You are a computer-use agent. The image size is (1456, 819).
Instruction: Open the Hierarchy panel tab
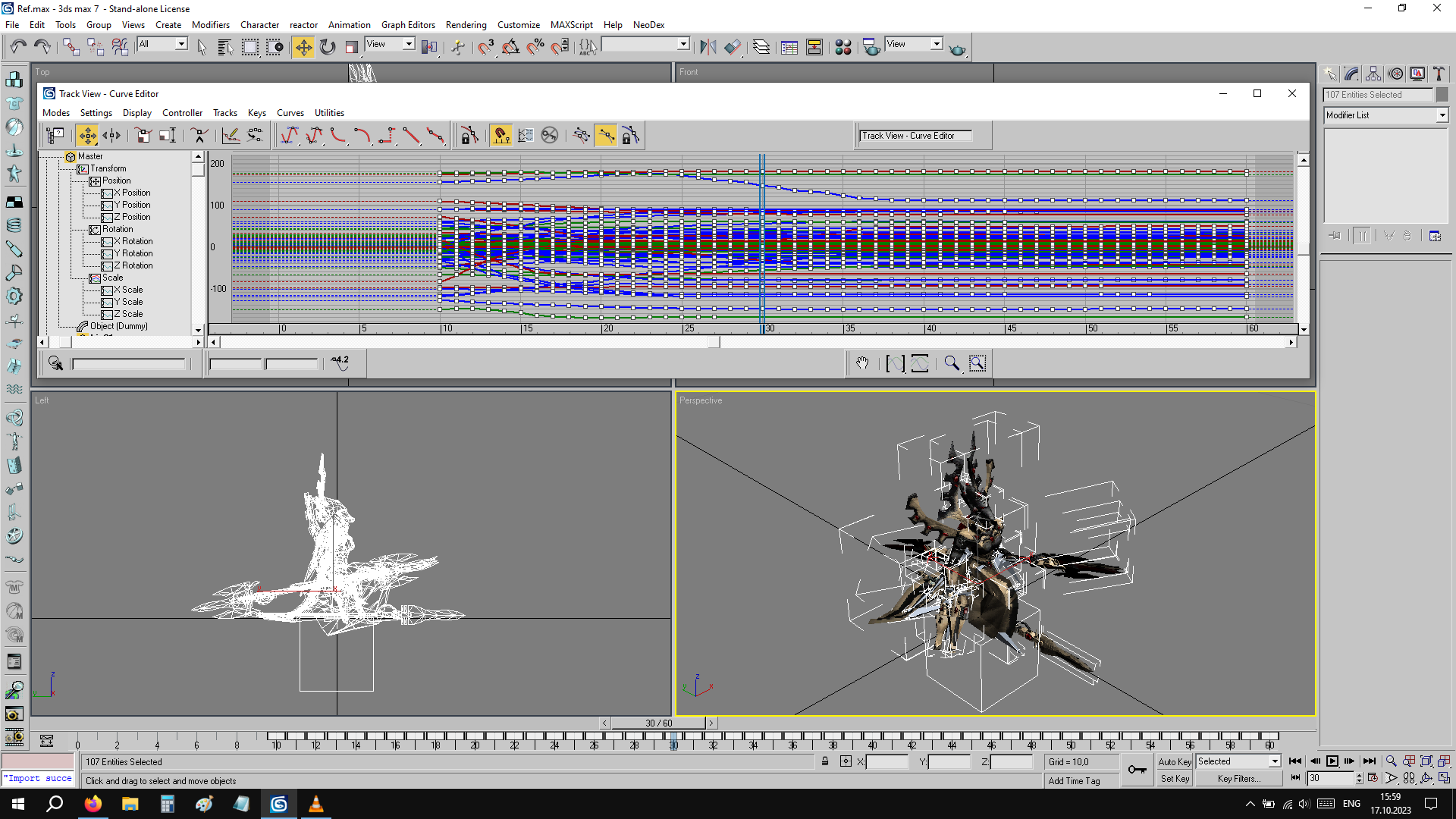pos(1373,74)
